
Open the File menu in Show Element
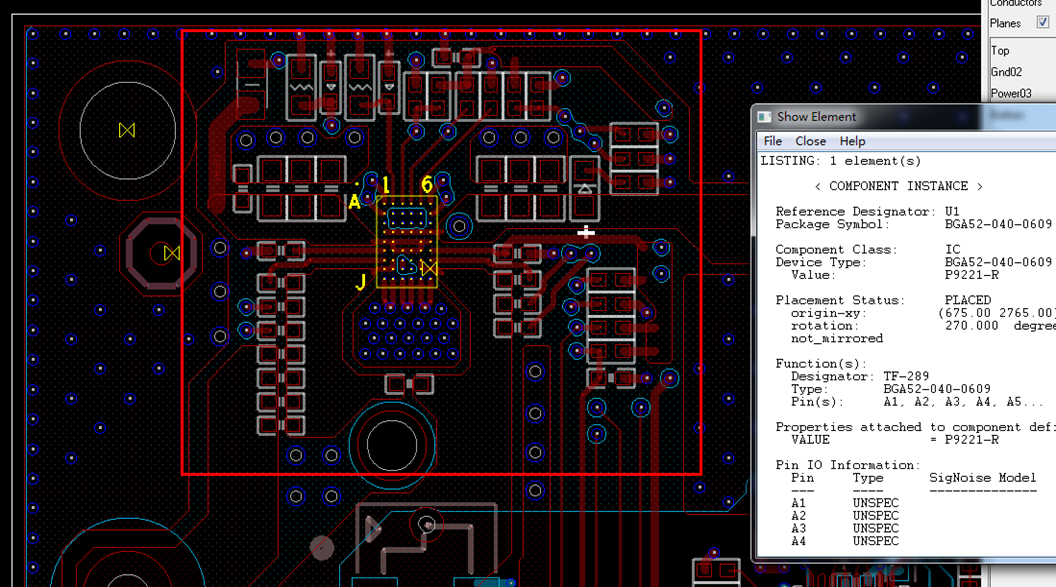[x=773, y=141]
